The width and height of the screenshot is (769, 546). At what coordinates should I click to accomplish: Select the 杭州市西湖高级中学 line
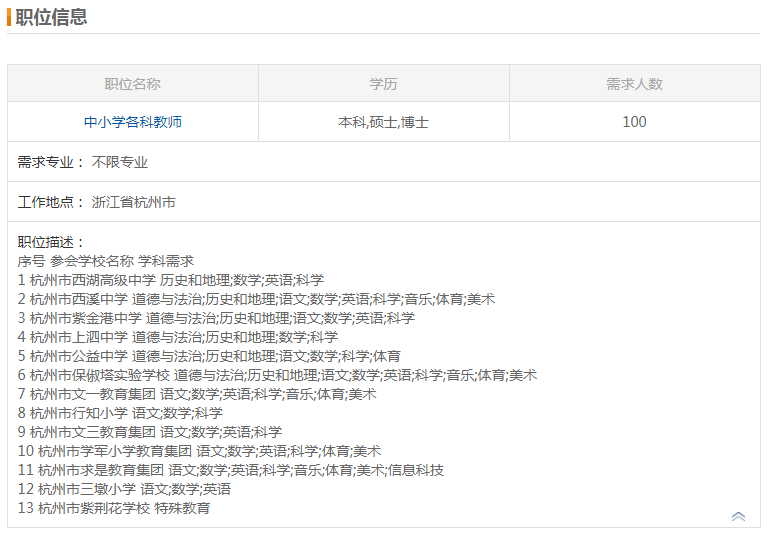click(171, 280)
